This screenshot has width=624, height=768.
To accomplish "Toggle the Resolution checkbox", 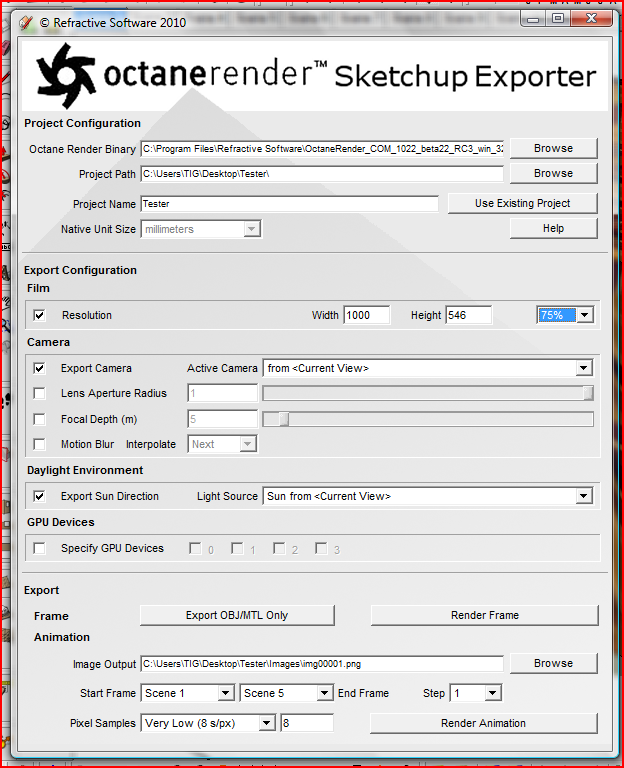I will (40, 315).
